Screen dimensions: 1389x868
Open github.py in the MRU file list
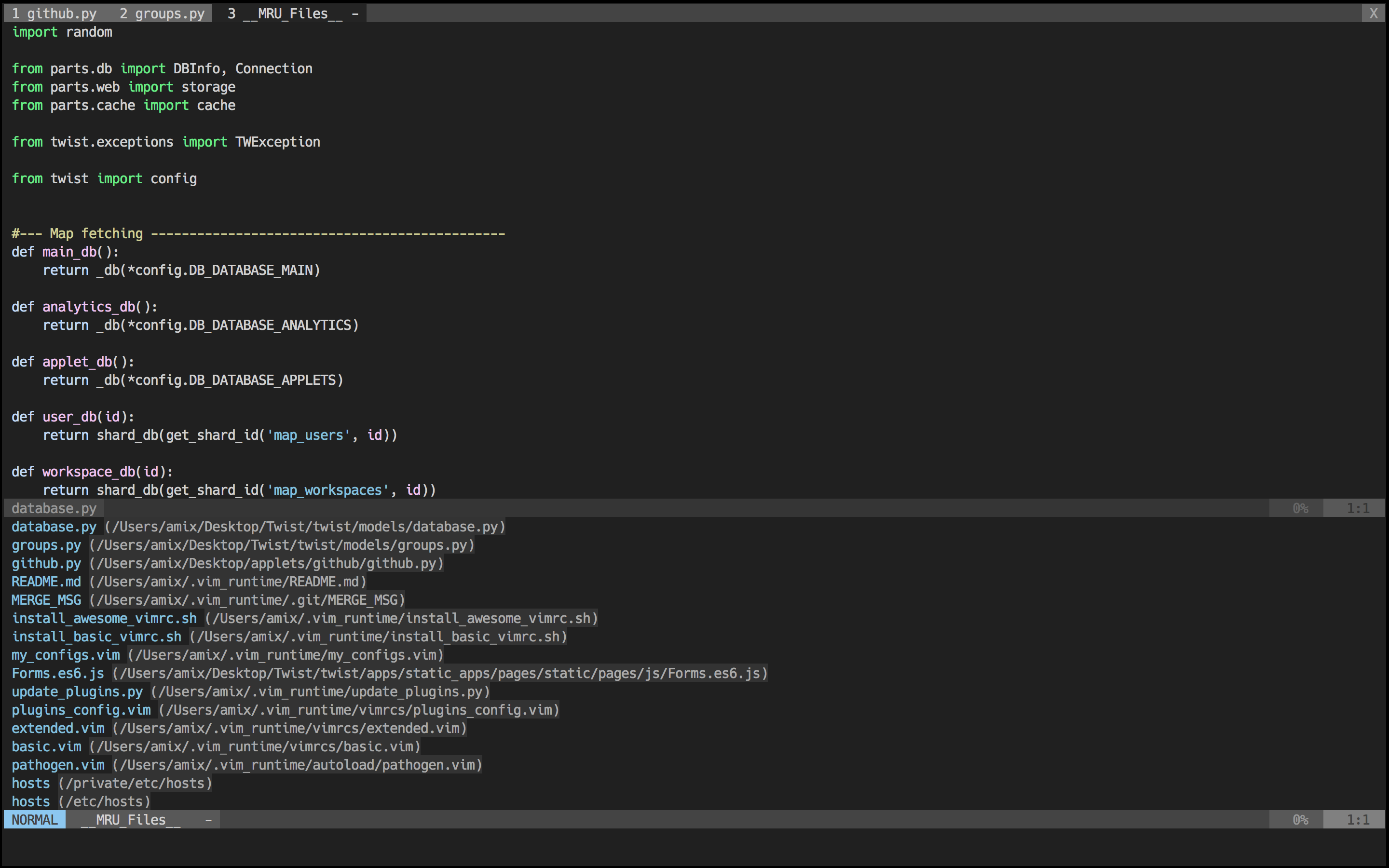click(x=227, y=563)
